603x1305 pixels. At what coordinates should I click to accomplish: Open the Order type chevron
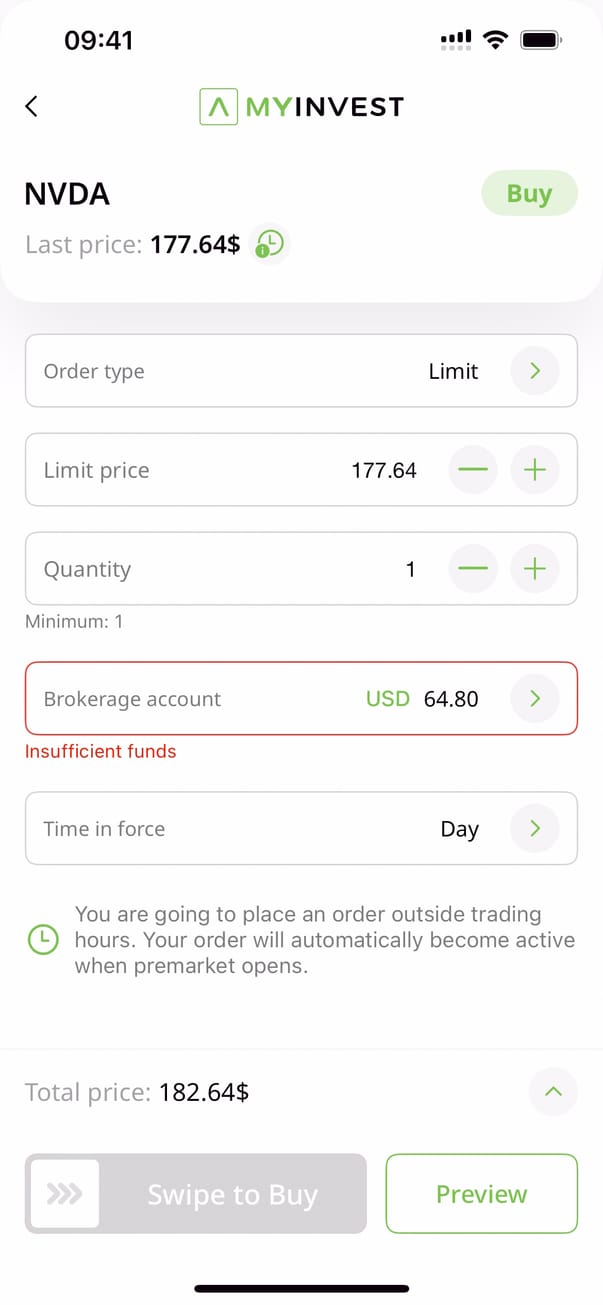coord(535,371)
